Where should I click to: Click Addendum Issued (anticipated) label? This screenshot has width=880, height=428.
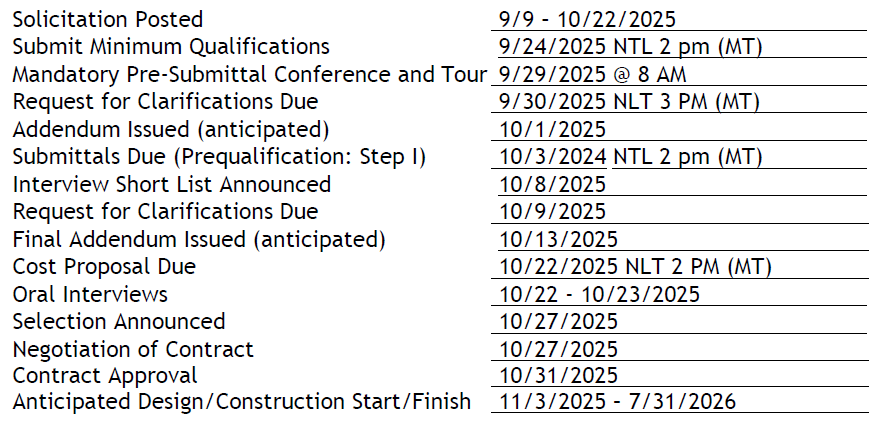[171, 130]
